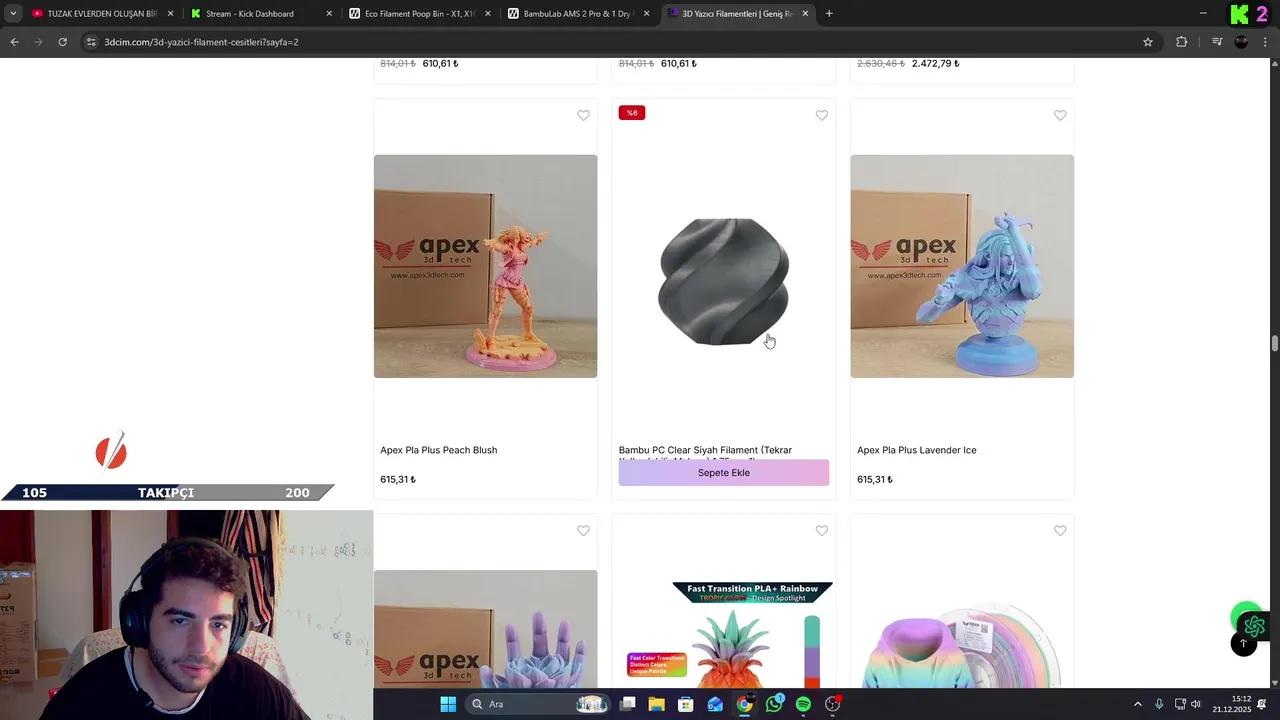View the Apex blue hand-model product image
Screen dimensions: 1280x720
coord(485,630)
